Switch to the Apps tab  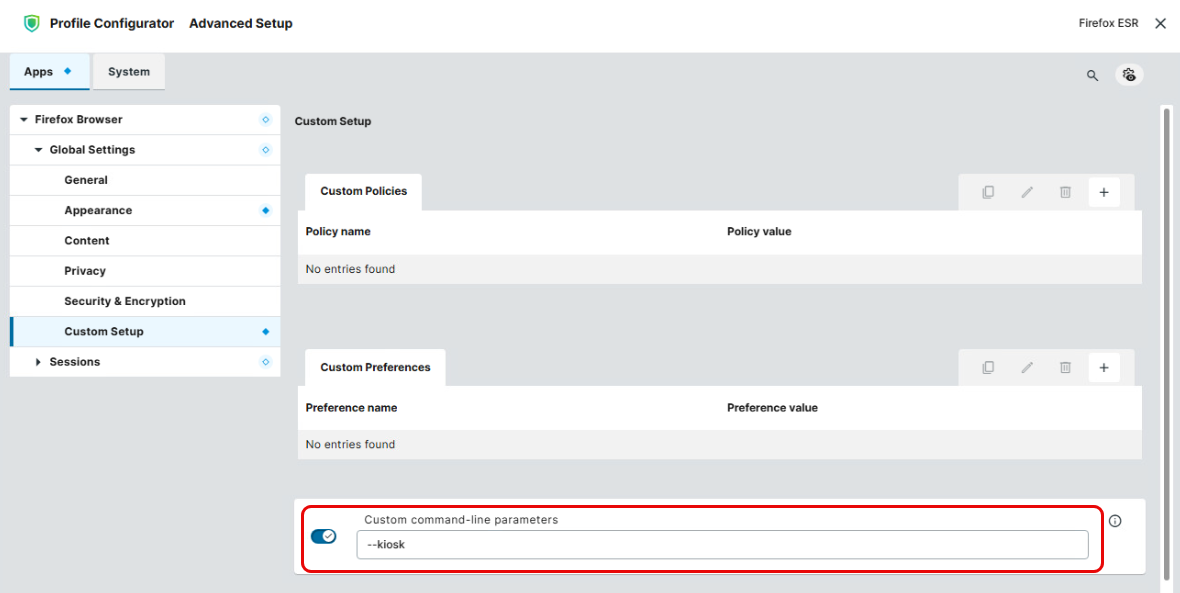50,71
